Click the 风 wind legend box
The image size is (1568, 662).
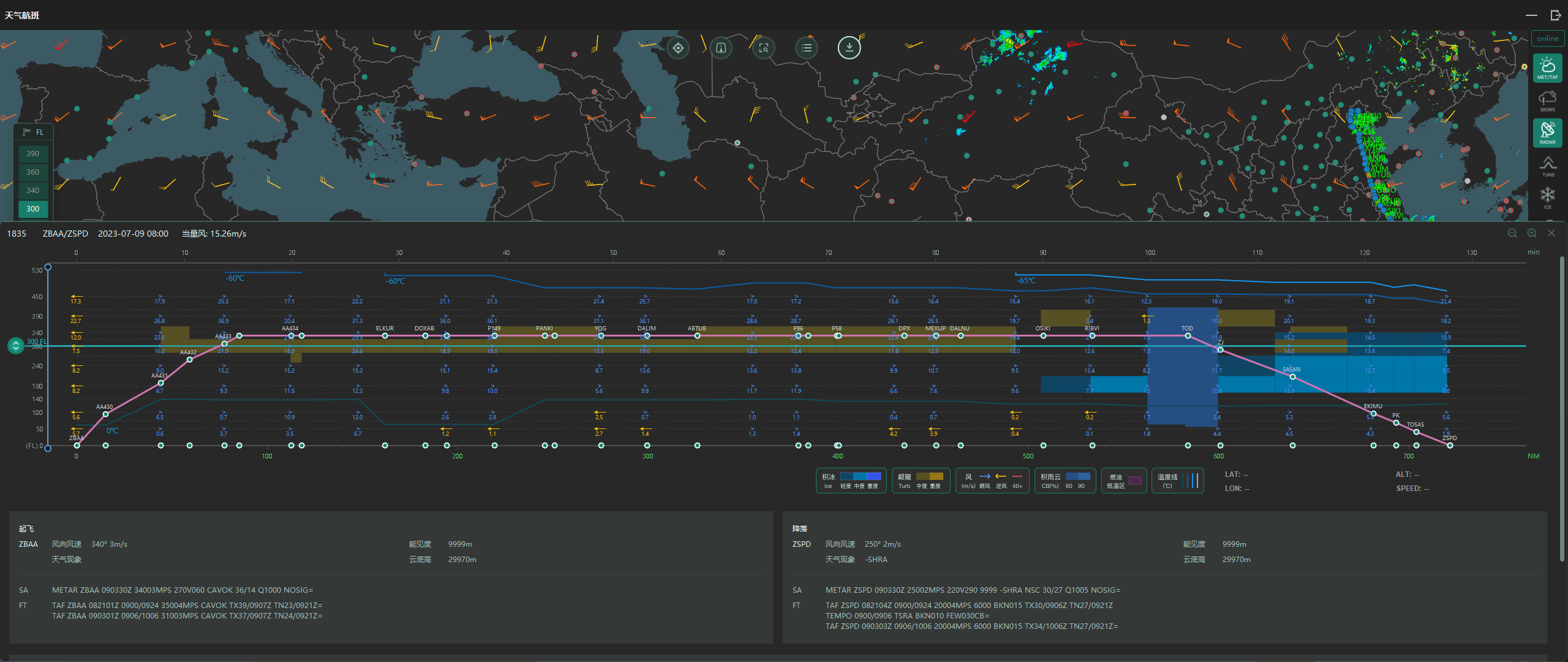coord(992,481)
